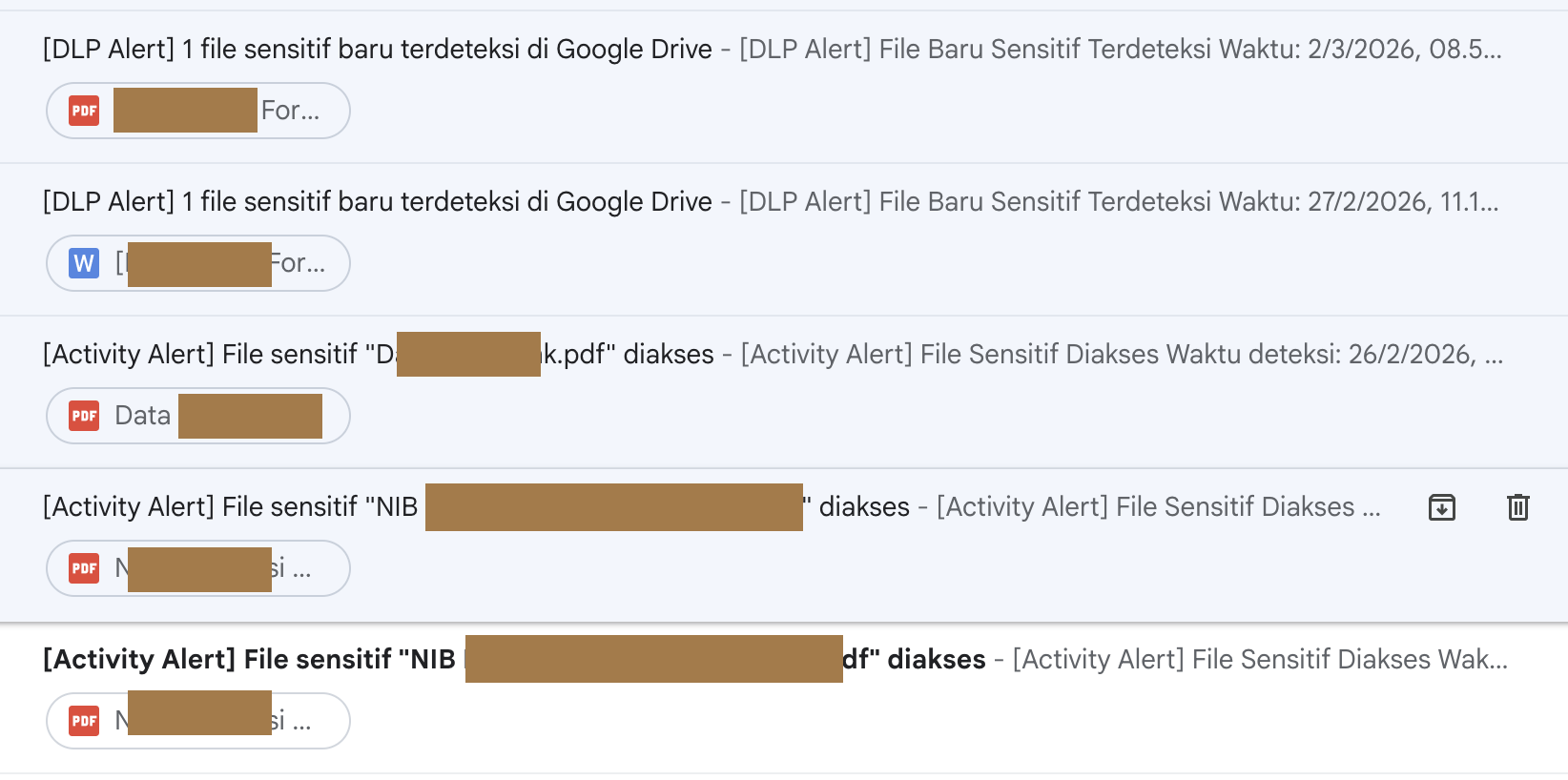Image resolution: width=1568 pixels, height=780 pixels.
Task: Archive the hovered NIB Activity Alert email
Action: pos(1441,507)
